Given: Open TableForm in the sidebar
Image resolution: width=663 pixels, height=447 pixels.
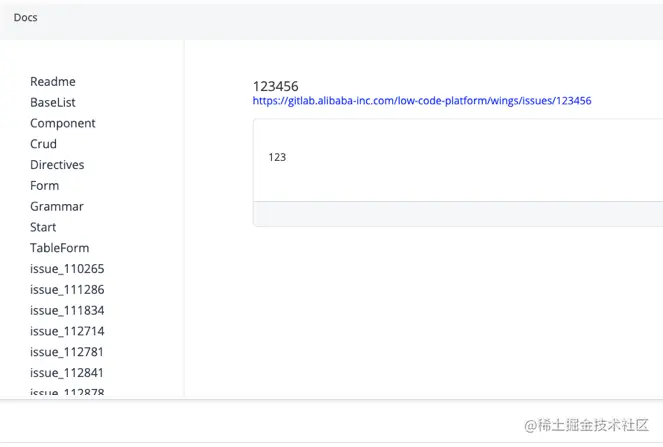Looking at the screenshot, I should point(60,248).
